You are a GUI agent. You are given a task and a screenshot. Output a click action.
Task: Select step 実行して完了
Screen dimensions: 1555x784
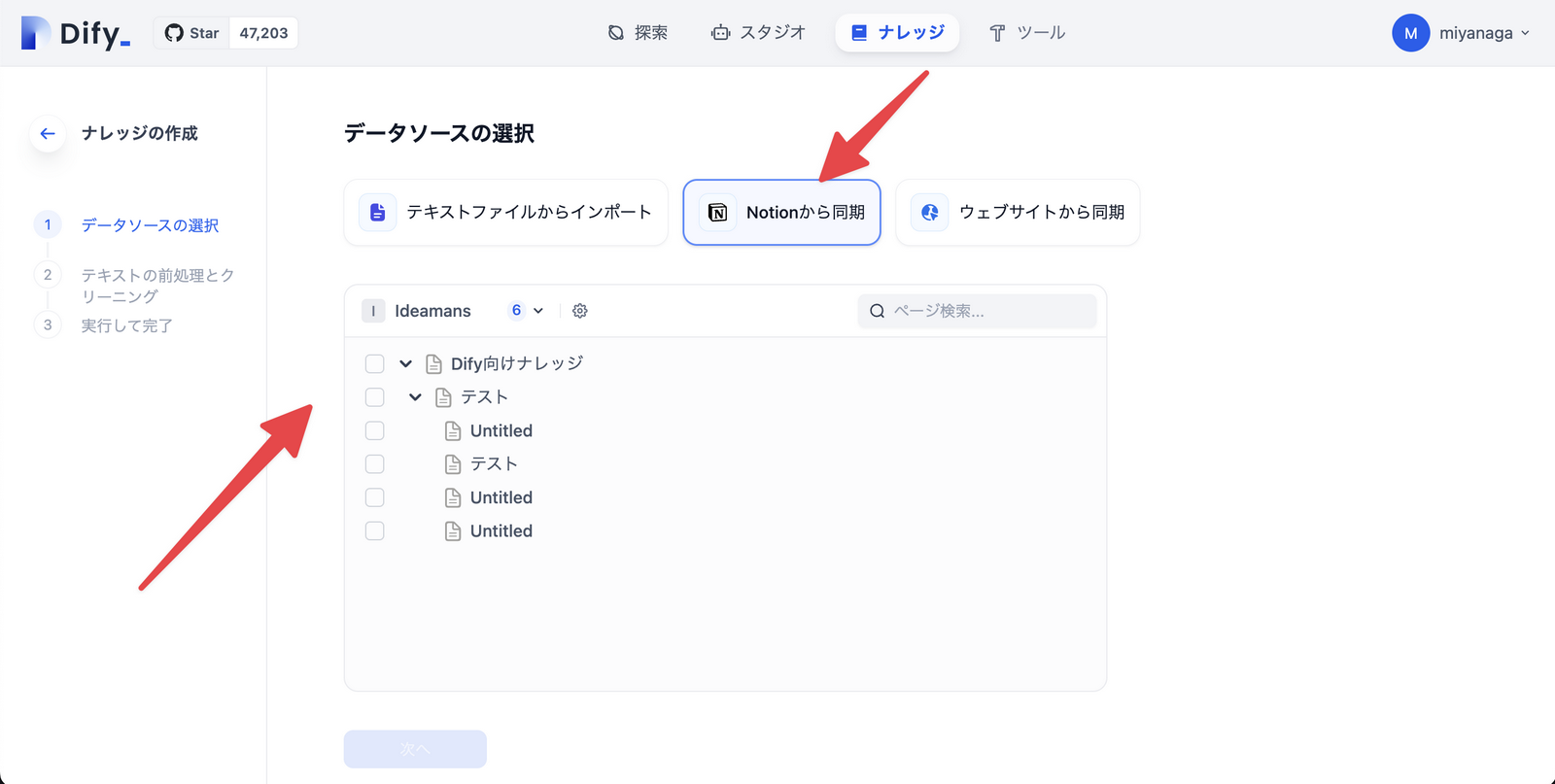coord(126,325)
